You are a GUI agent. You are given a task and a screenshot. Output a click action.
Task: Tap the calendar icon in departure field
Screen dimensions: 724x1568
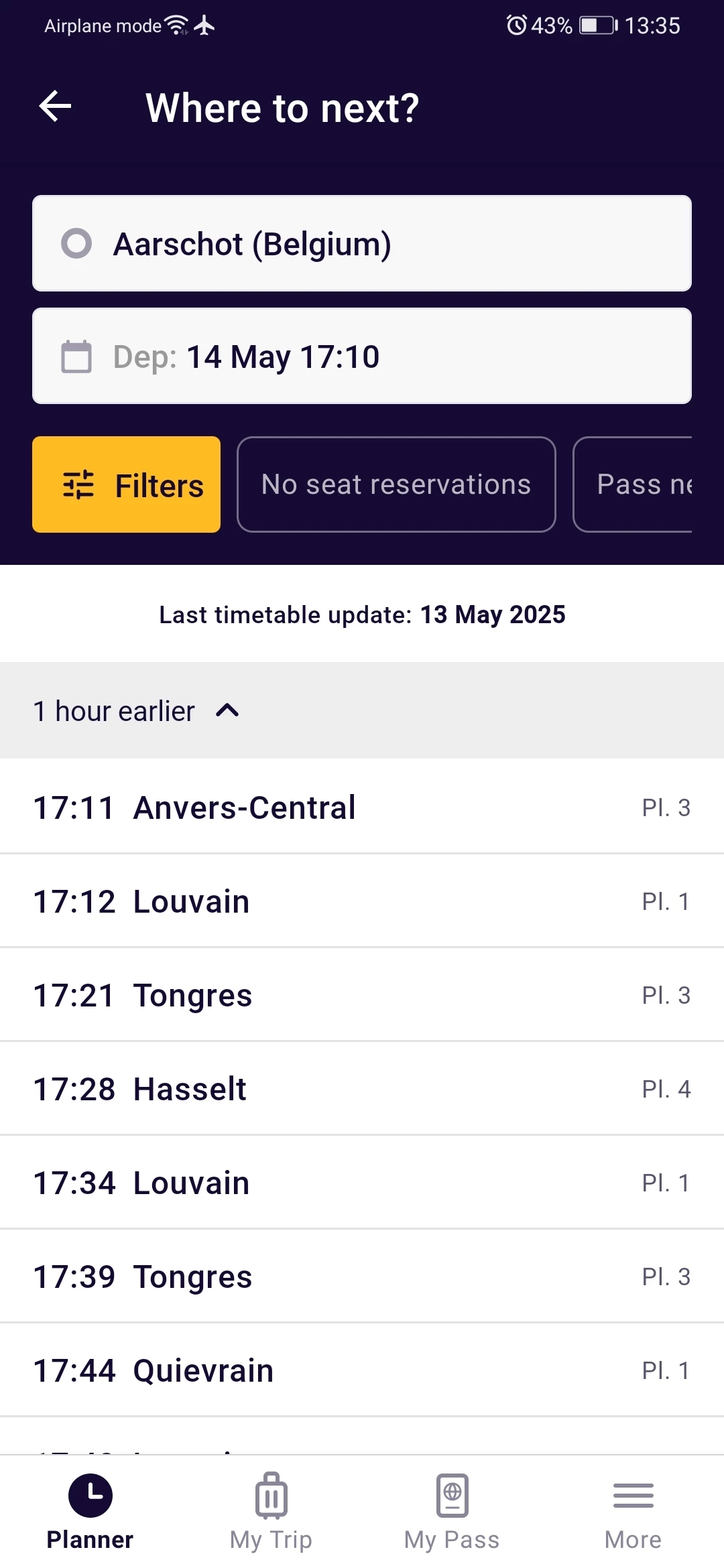(76, 356)
